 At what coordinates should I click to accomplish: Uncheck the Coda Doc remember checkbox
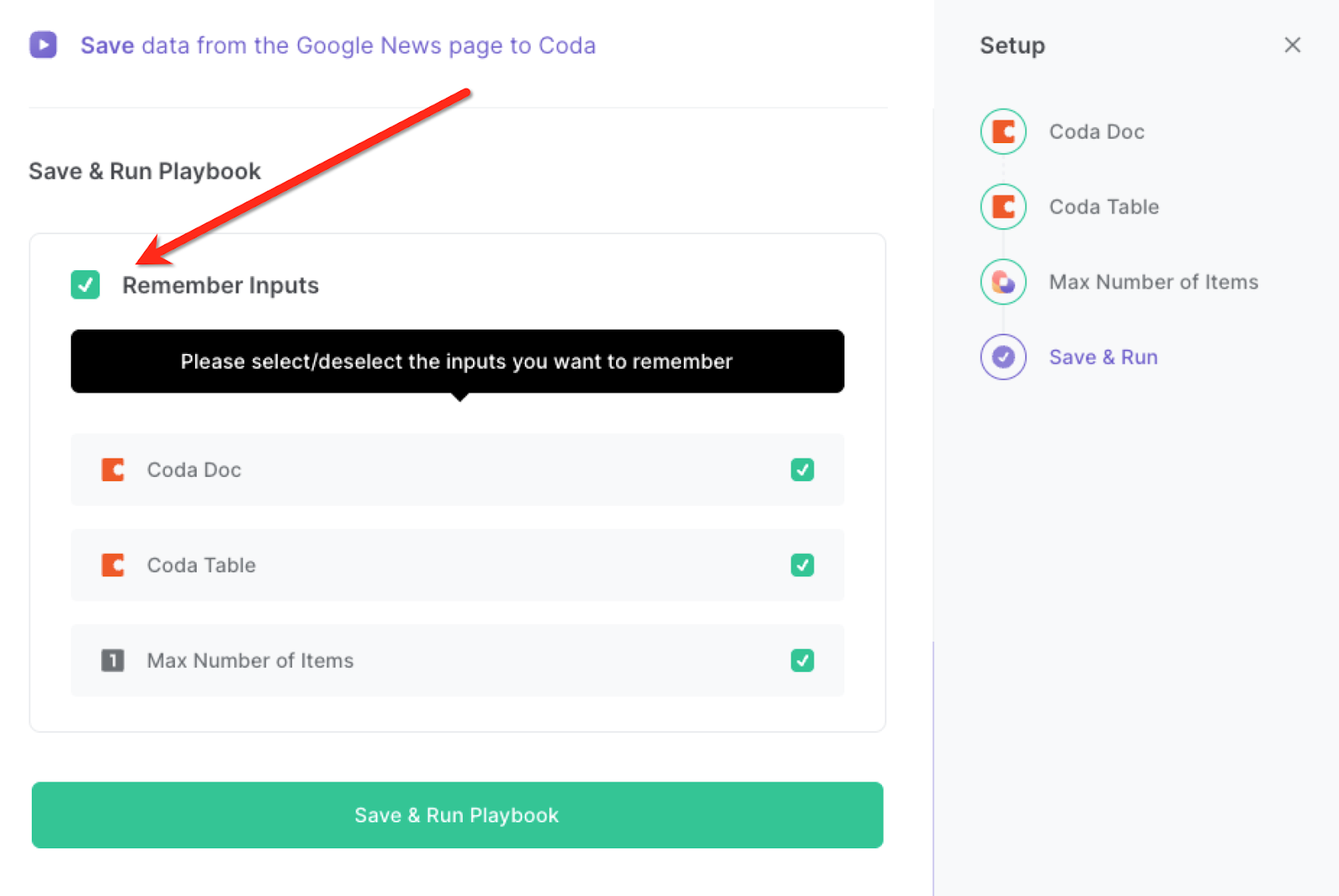coord(803,470)
